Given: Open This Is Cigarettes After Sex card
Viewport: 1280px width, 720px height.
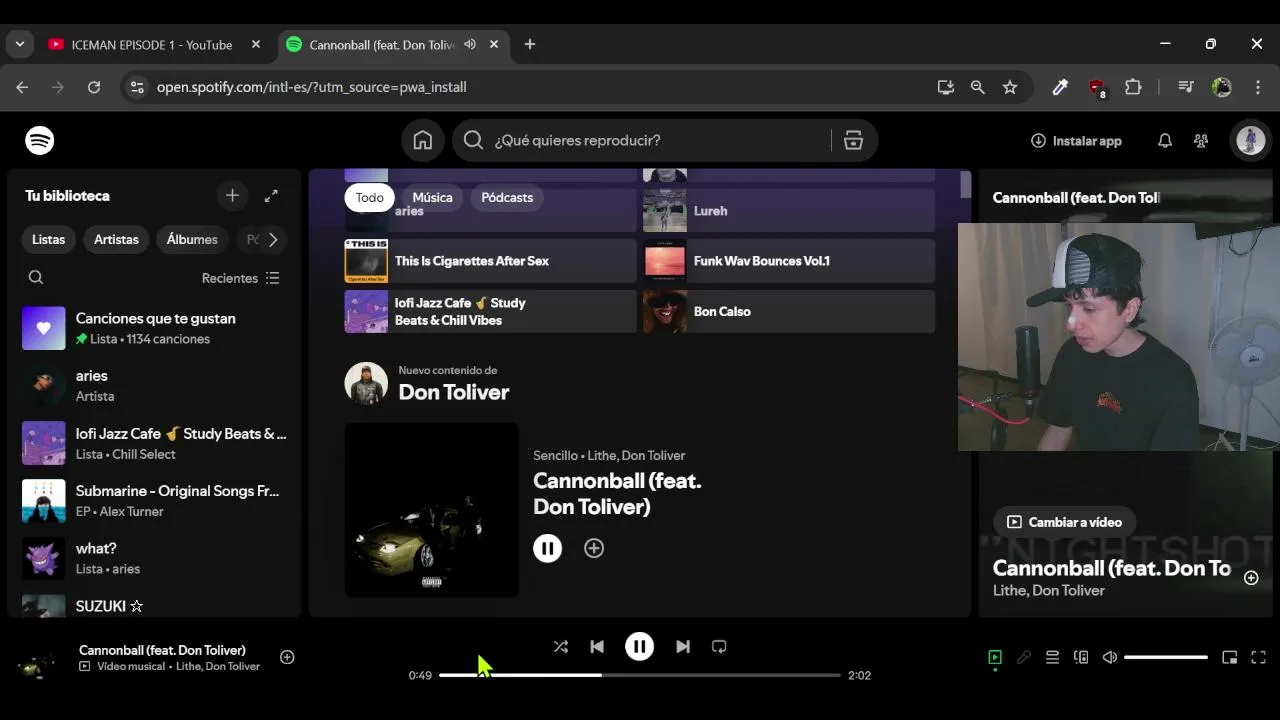Looking at the screenshot, I should pos(490,261).
